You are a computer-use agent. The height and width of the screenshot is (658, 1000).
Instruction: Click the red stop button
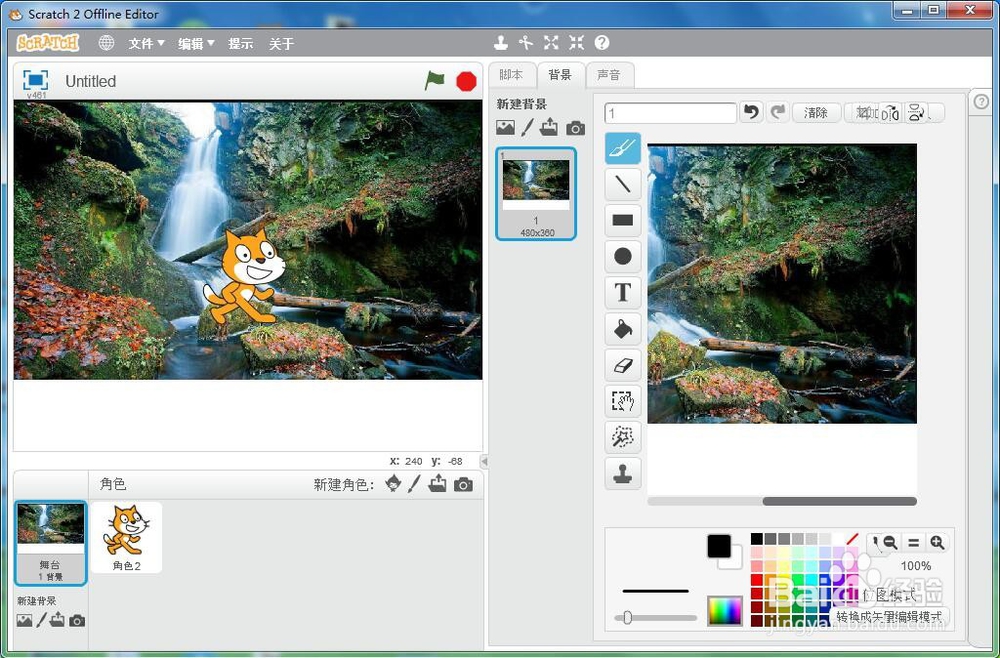point(466,82)
